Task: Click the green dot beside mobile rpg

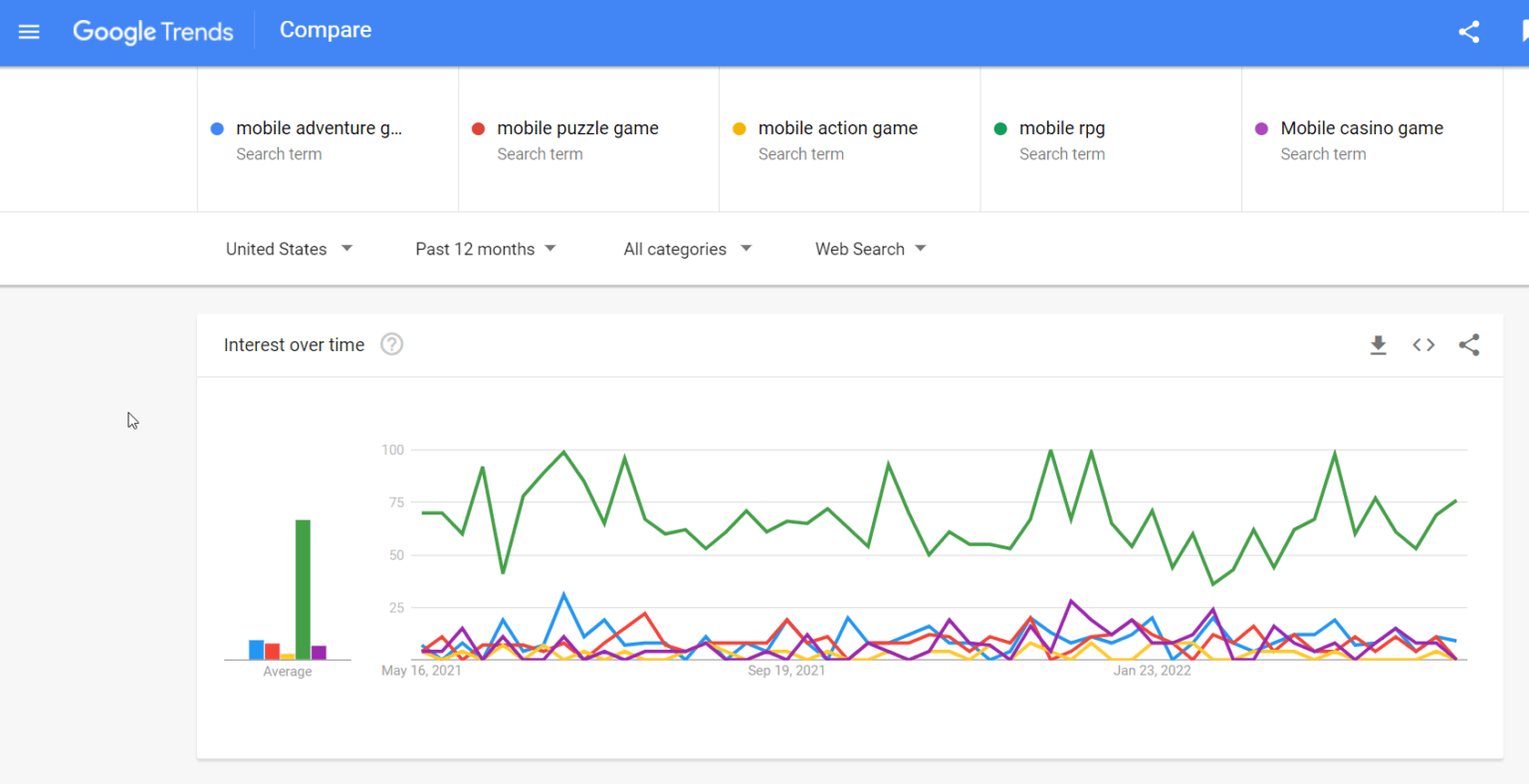Action: pos(999,128)
